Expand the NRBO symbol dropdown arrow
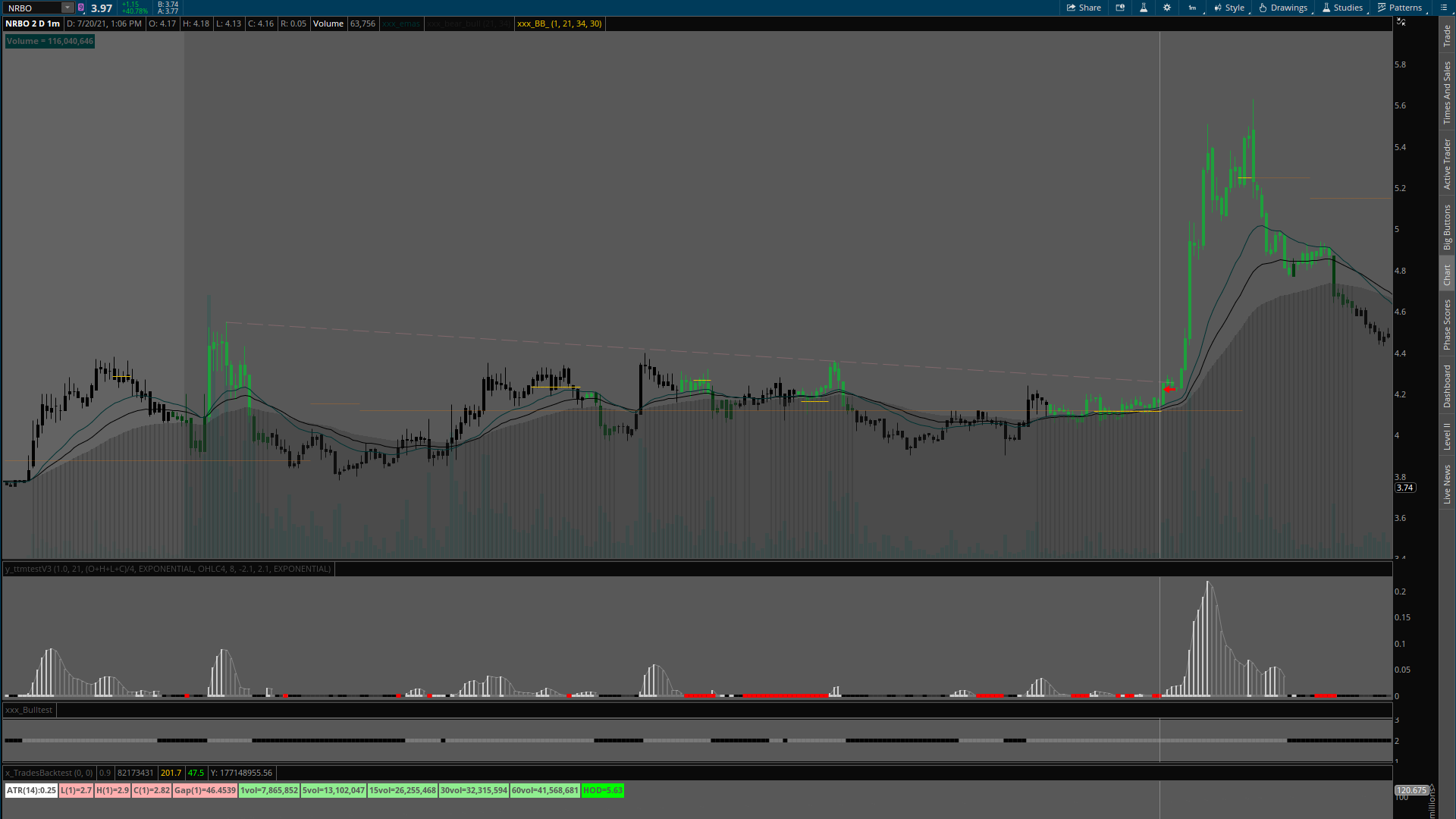This screenshot has width=1456, height=819. pos(67,8)
